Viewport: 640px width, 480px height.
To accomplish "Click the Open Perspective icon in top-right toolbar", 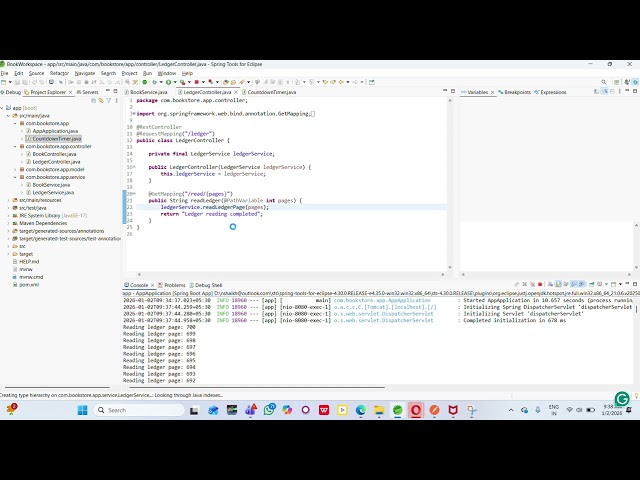I will [x=617, y=82].
